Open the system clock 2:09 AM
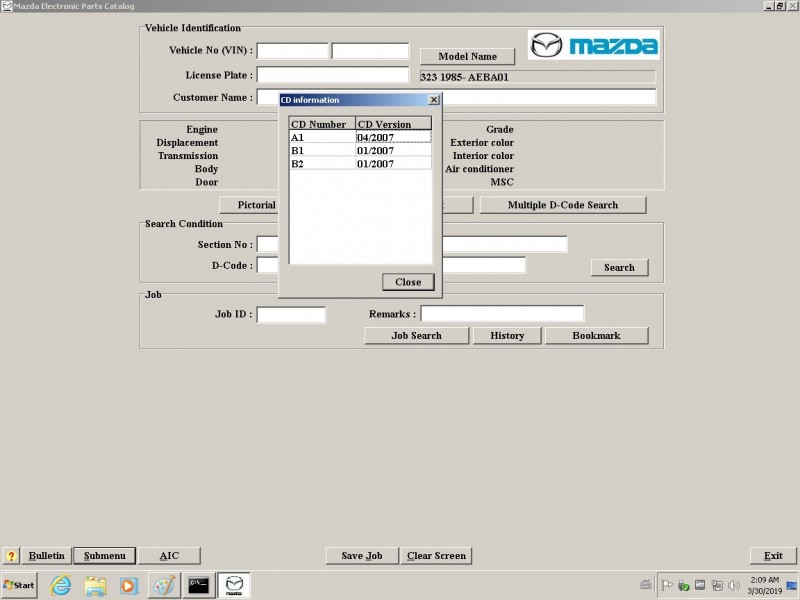 pyautogui.click(x=764, y=585)
